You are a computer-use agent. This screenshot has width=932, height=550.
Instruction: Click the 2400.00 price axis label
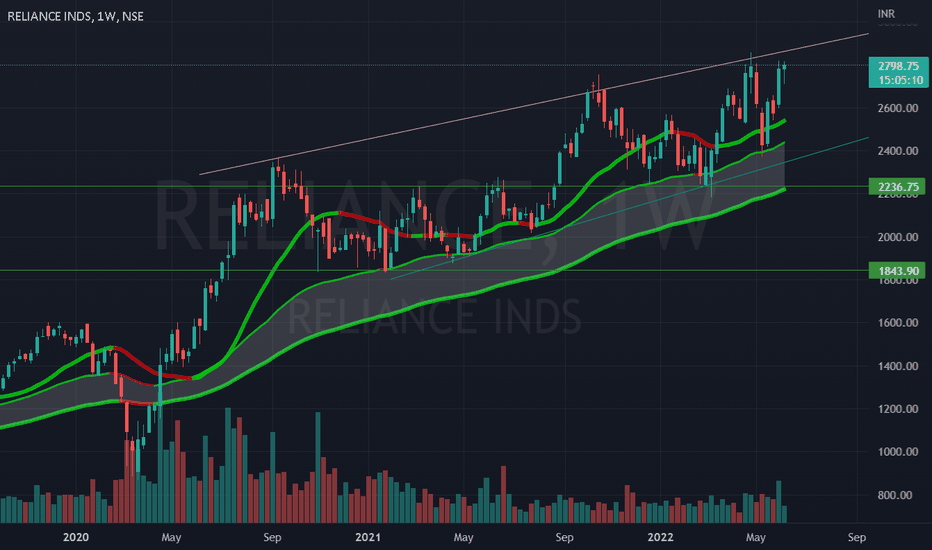898,151
